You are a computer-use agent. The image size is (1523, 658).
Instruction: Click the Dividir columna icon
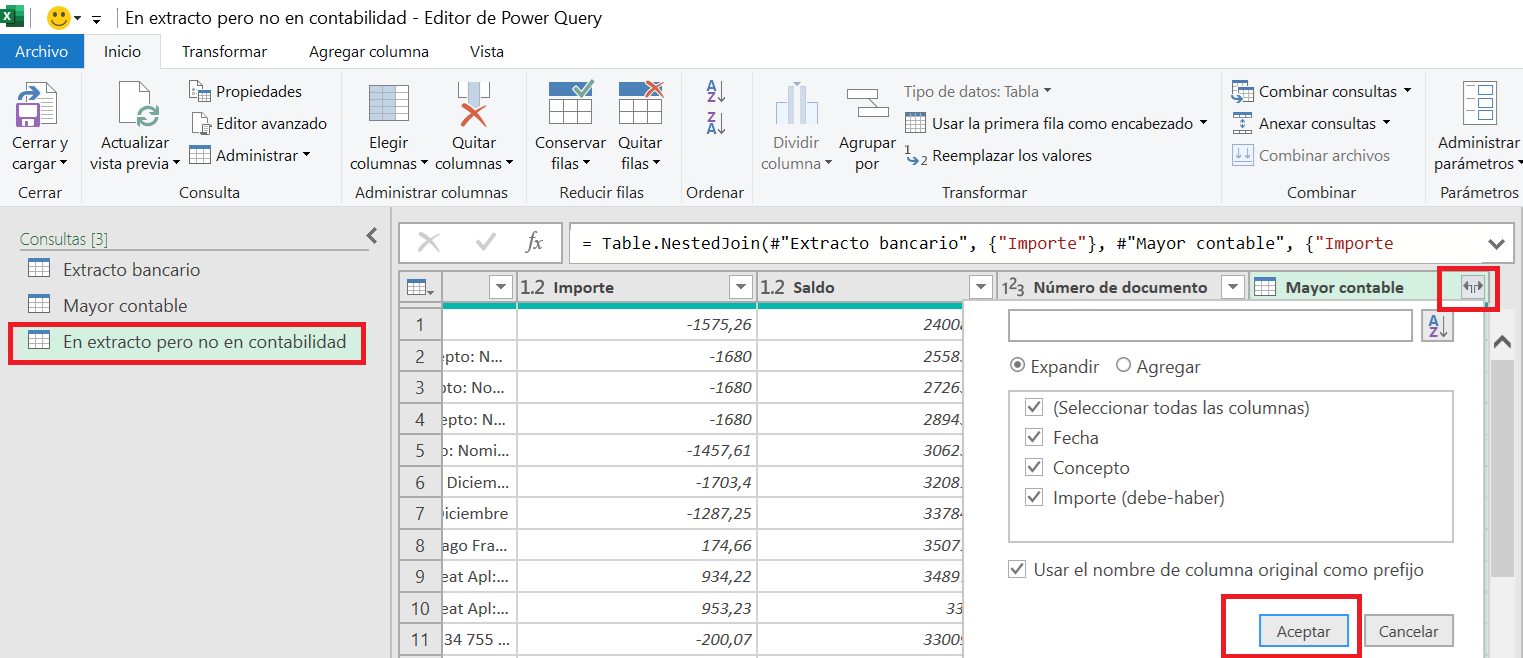point(796,106)
